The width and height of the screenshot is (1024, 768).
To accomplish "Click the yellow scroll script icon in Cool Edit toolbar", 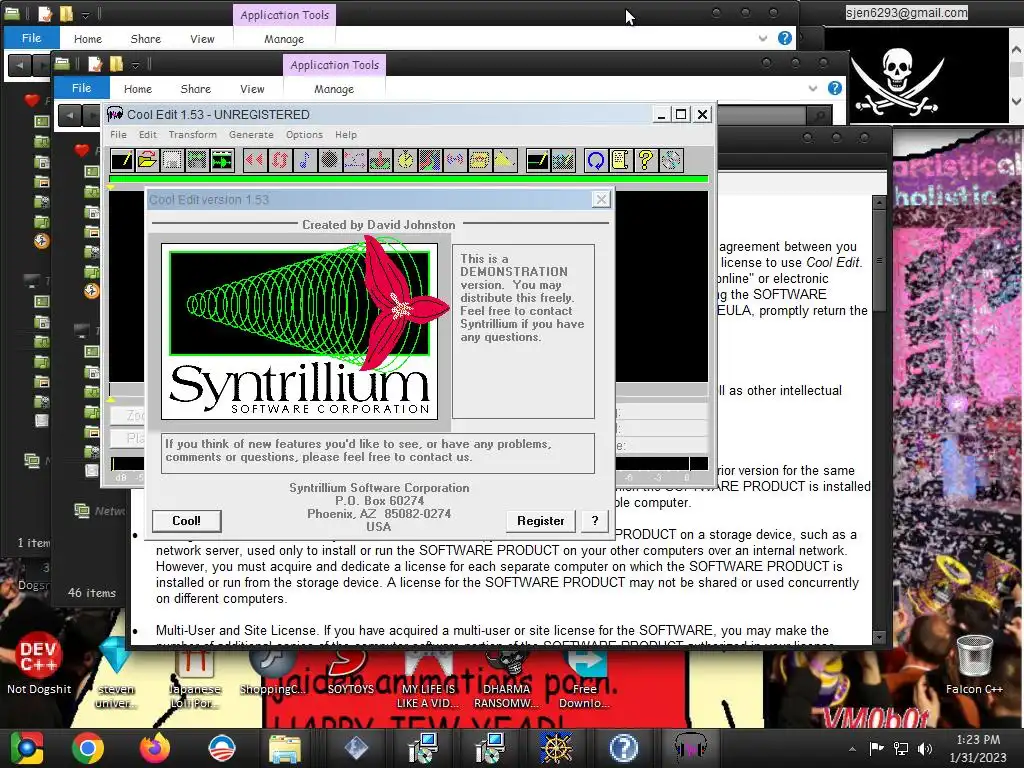I will [x=620, y=160].
